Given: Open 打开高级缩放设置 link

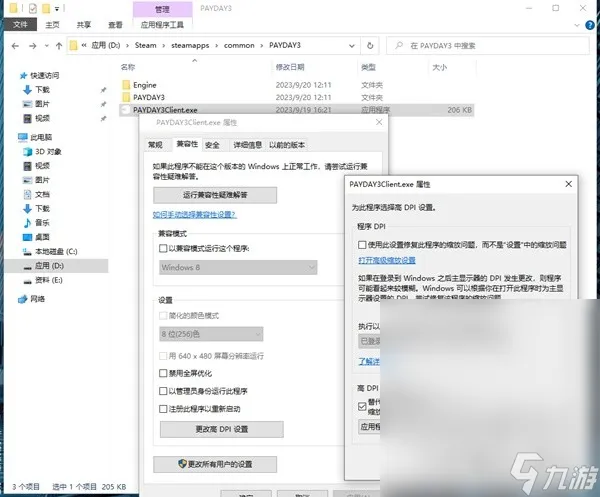Looking at the screenshot, I should click(x=387, y=261).
